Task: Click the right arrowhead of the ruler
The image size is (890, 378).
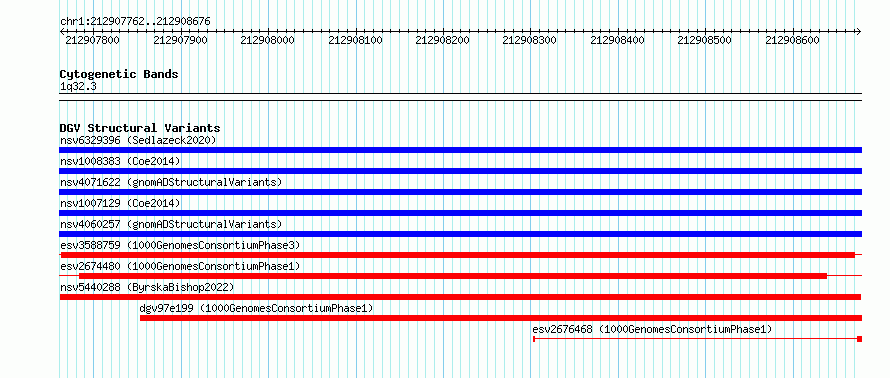Action: [x=859, y=31]
